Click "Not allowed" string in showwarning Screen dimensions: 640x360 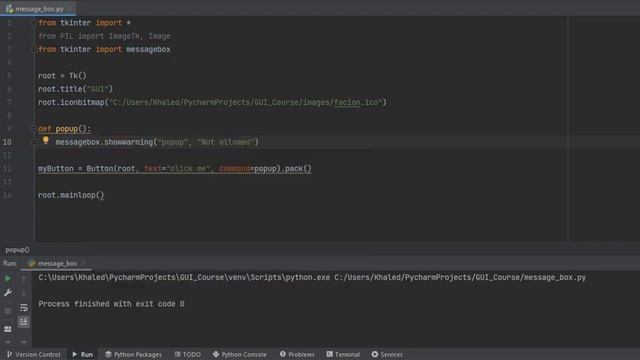pos(226,142)
